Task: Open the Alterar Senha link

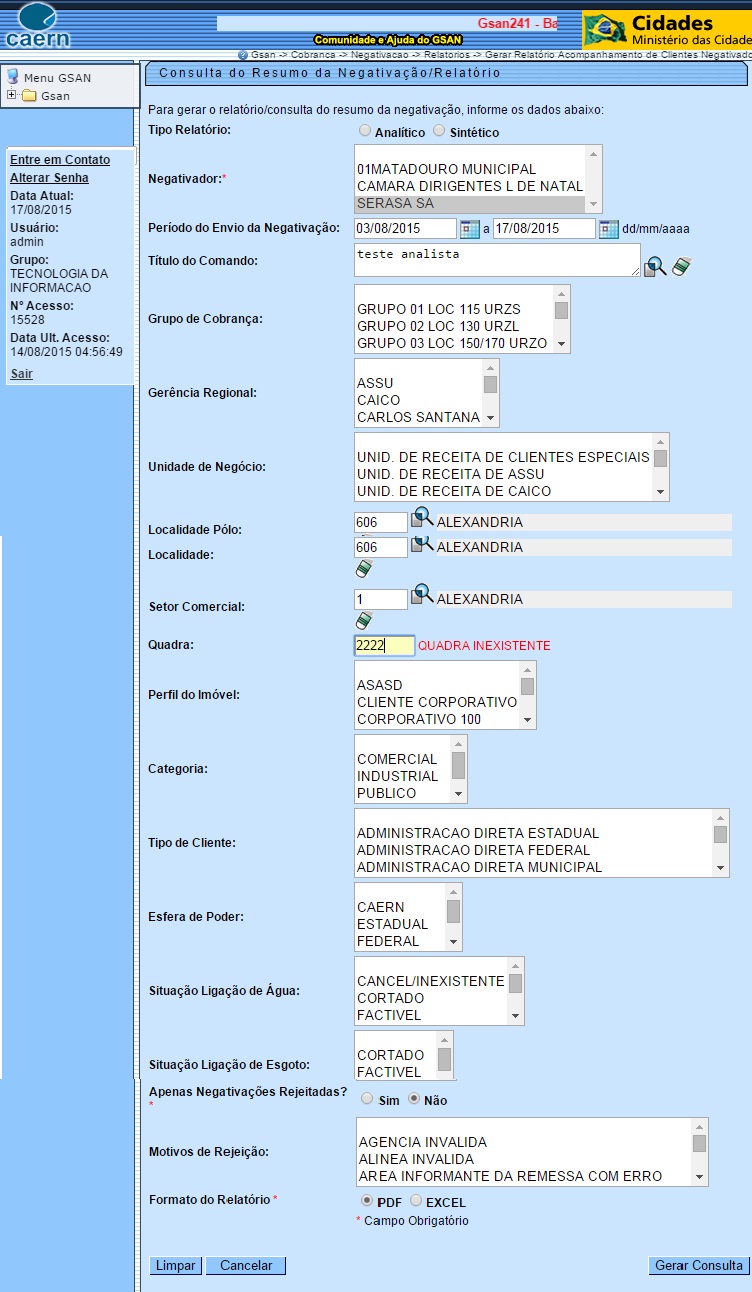Action: click(49, 178)
